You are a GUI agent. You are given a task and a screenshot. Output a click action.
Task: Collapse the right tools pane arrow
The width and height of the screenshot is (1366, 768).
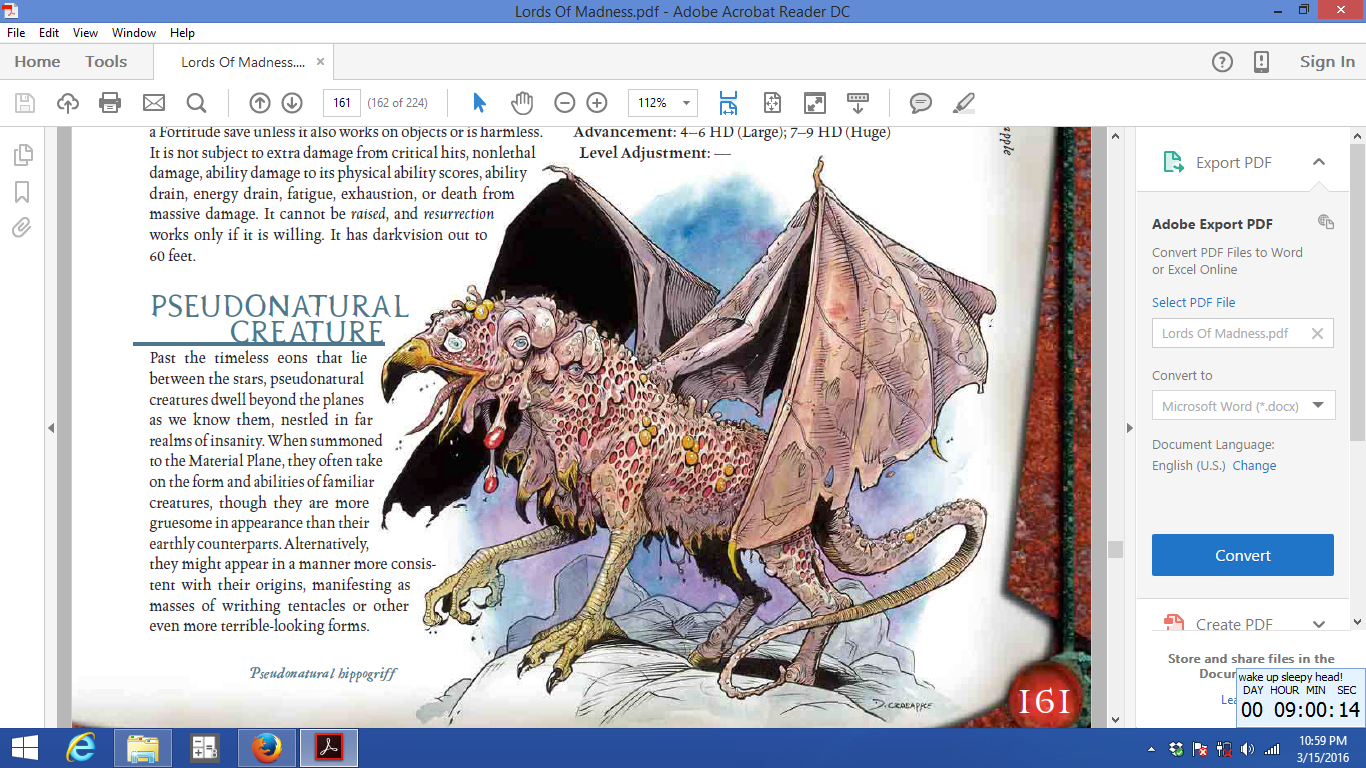point(1131,427)
